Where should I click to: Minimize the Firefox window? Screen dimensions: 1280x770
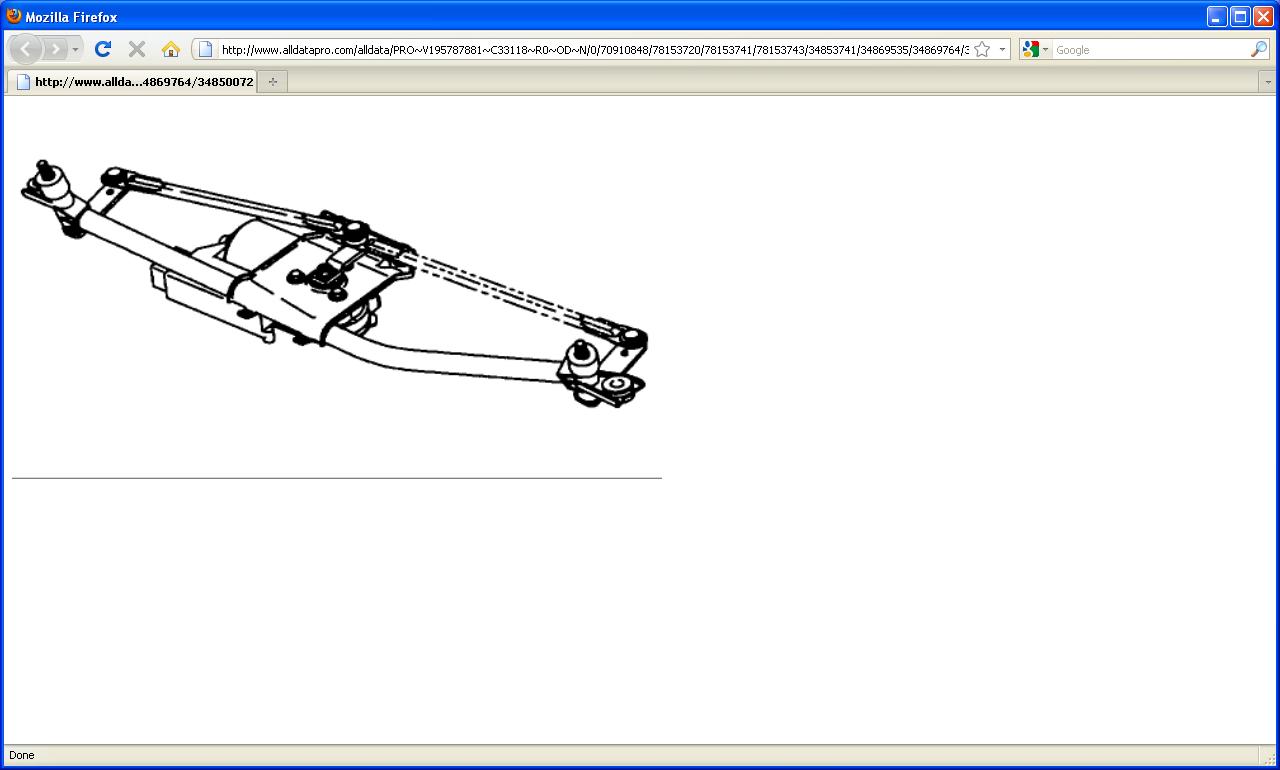pyautogui.click(x=1217, y=16)
